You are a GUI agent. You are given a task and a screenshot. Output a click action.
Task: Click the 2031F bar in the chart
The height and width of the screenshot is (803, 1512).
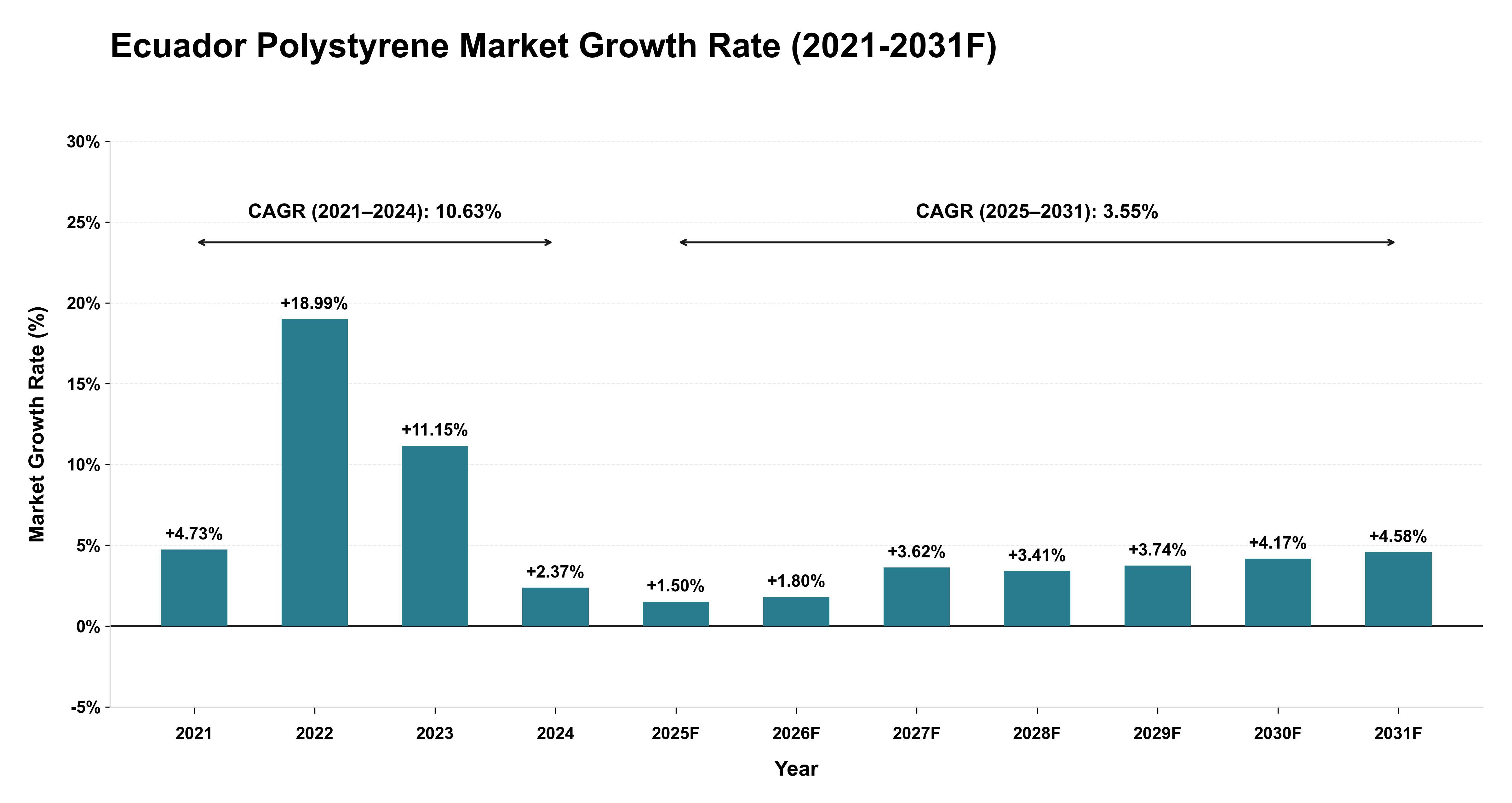point(1398,589)
